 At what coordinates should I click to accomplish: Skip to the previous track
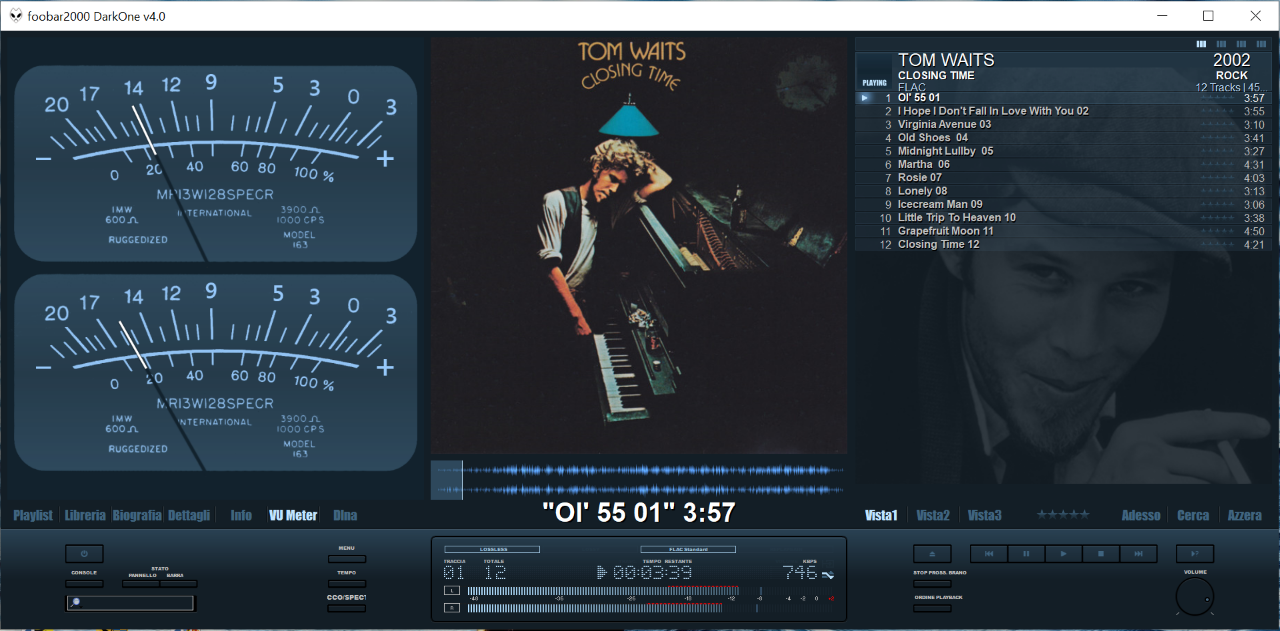989,554
